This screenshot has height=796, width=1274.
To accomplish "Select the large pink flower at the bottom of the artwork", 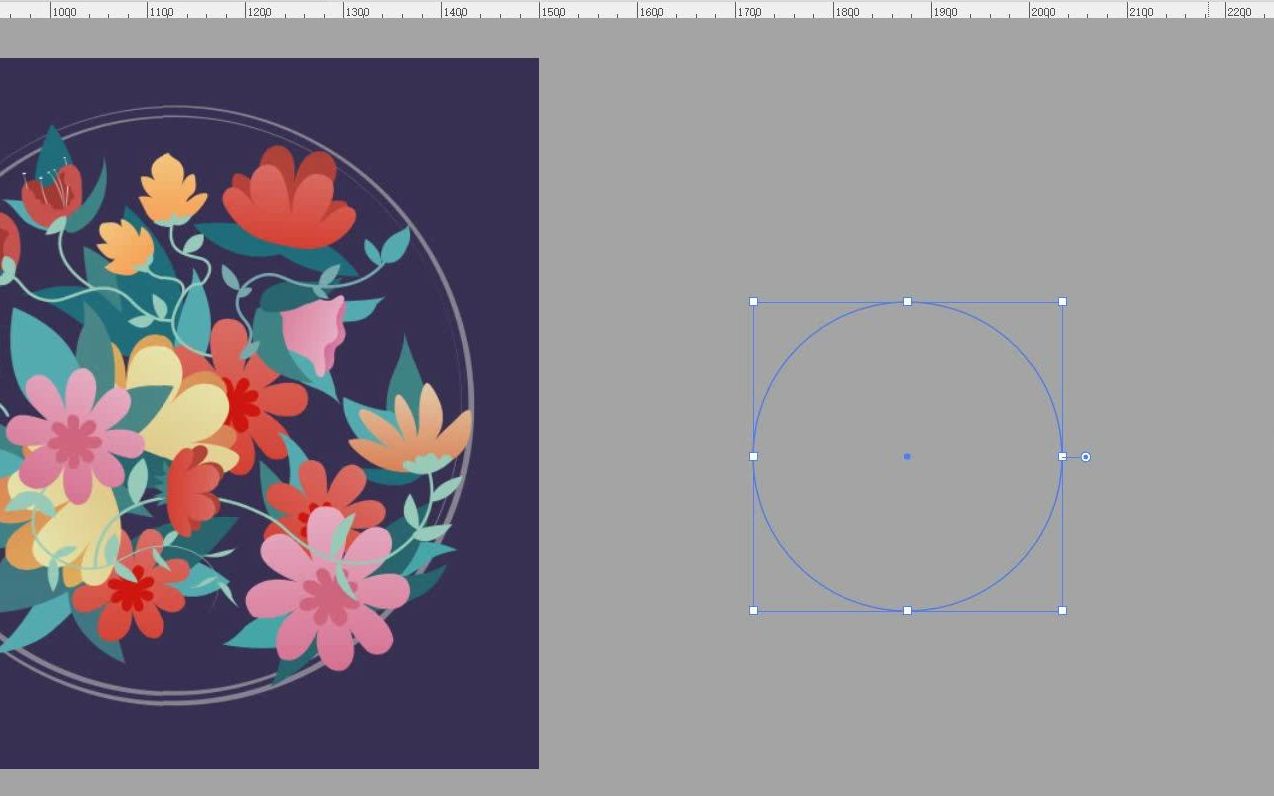I will coord(327,590).
